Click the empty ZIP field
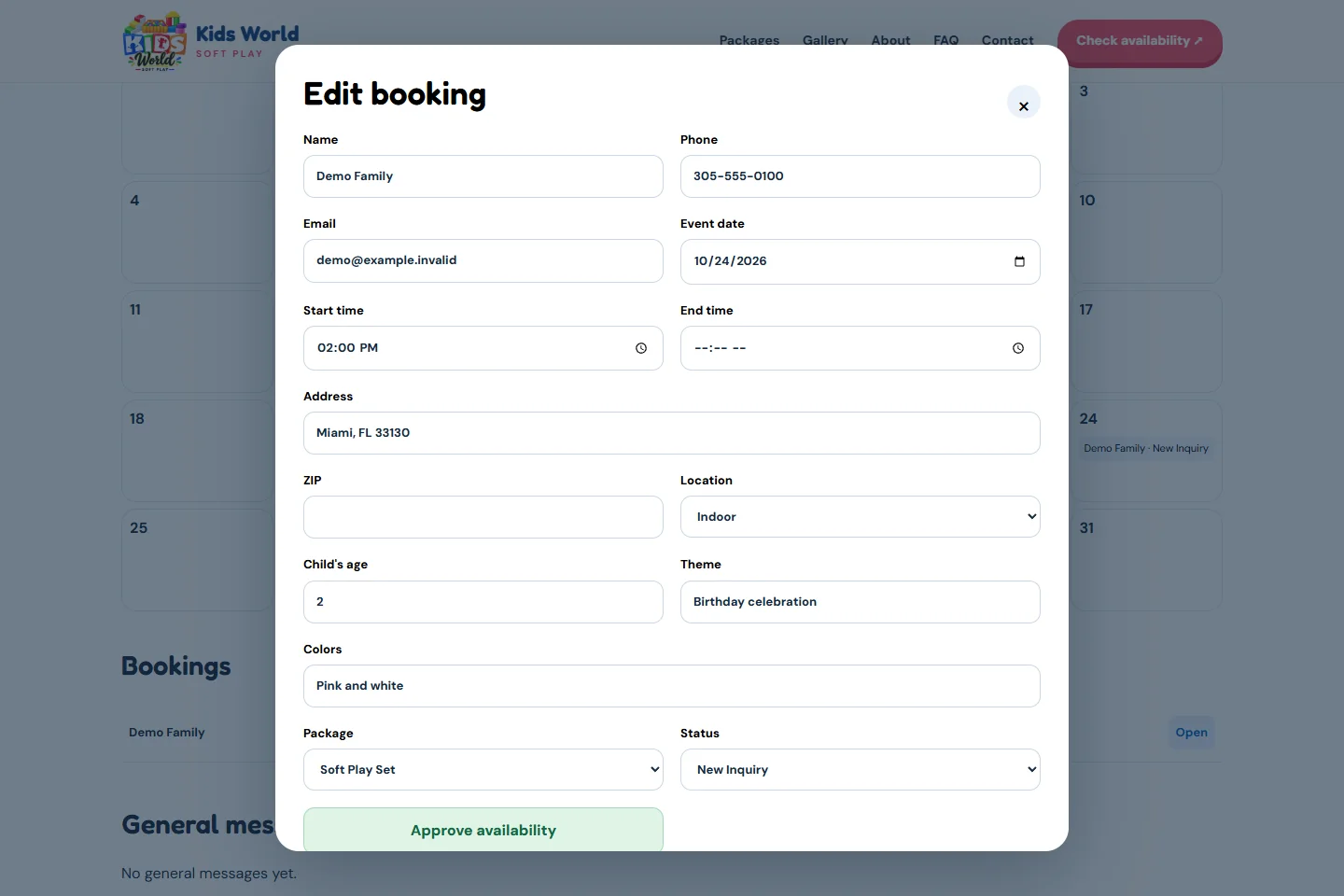 click(x=483, y=517)
